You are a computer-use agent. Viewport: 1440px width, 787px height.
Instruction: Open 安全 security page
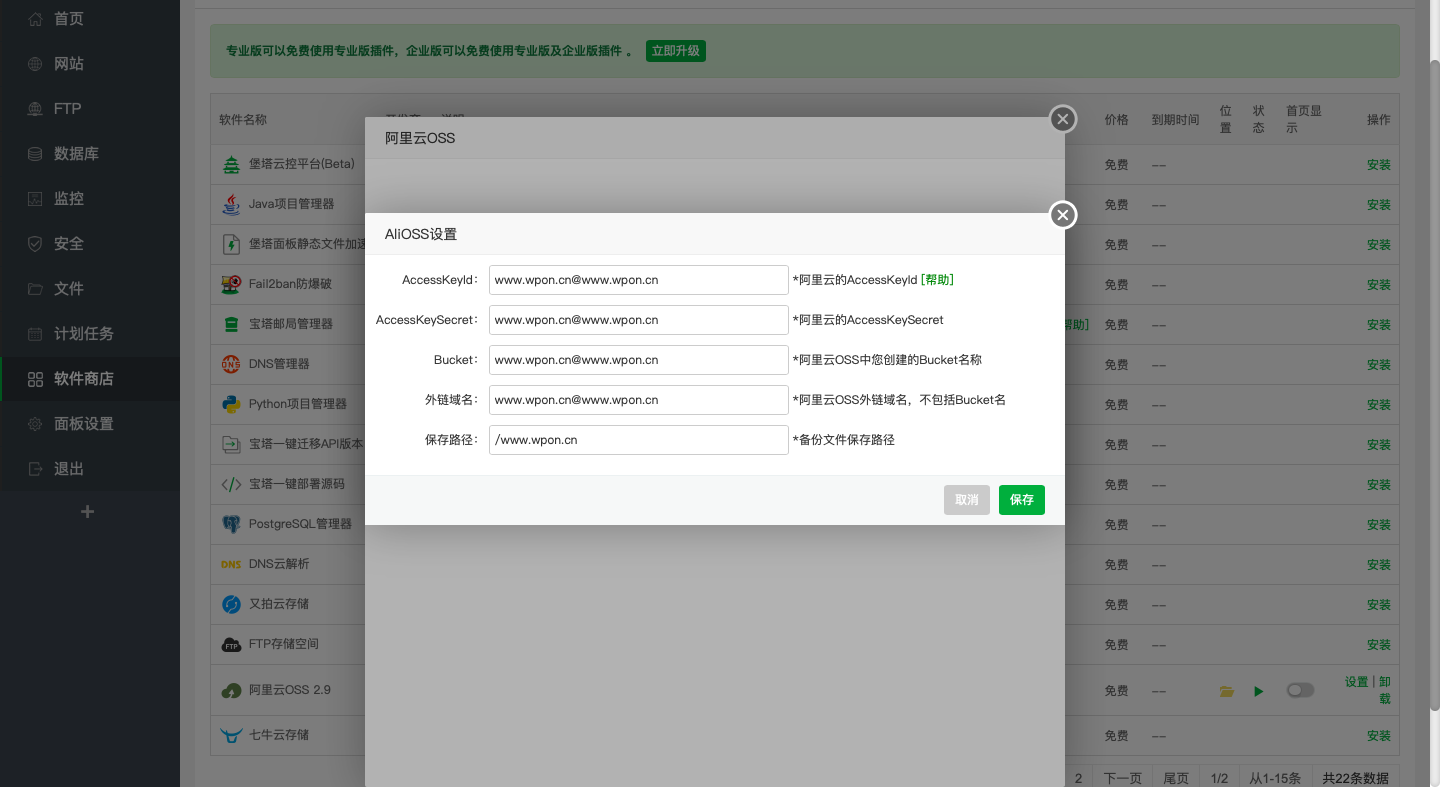click(90, 244)
